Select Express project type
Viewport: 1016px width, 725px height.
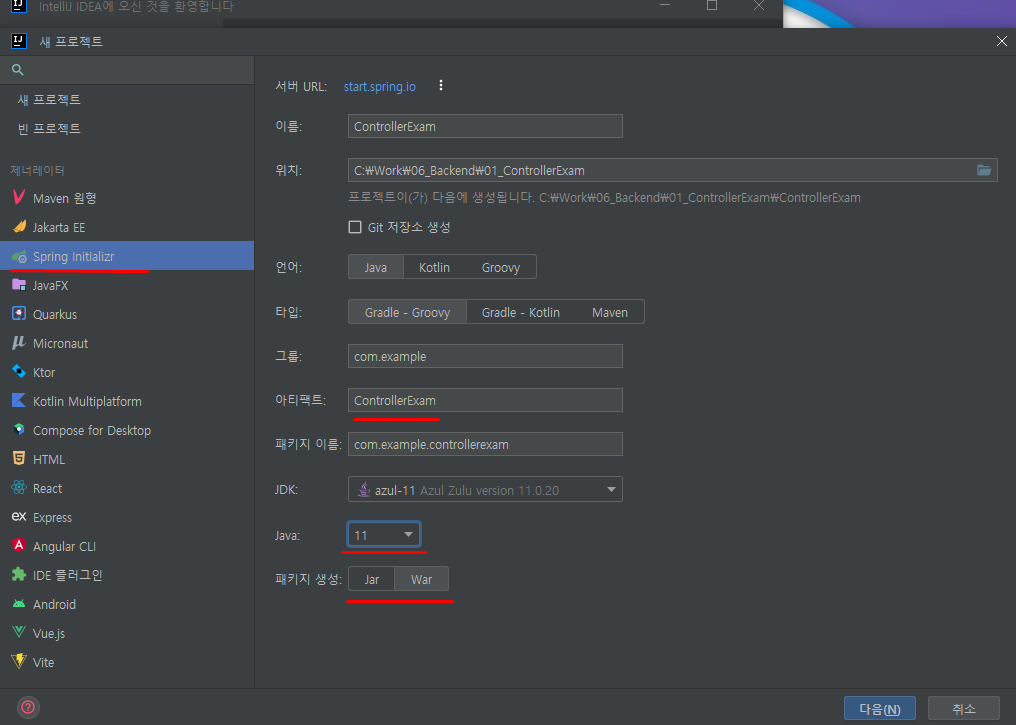127,517
